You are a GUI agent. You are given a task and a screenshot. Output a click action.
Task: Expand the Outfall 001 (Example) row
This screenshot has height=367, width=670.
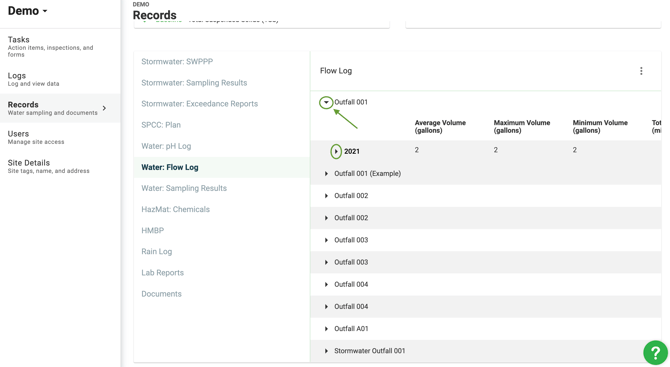(x=326, y=173)
